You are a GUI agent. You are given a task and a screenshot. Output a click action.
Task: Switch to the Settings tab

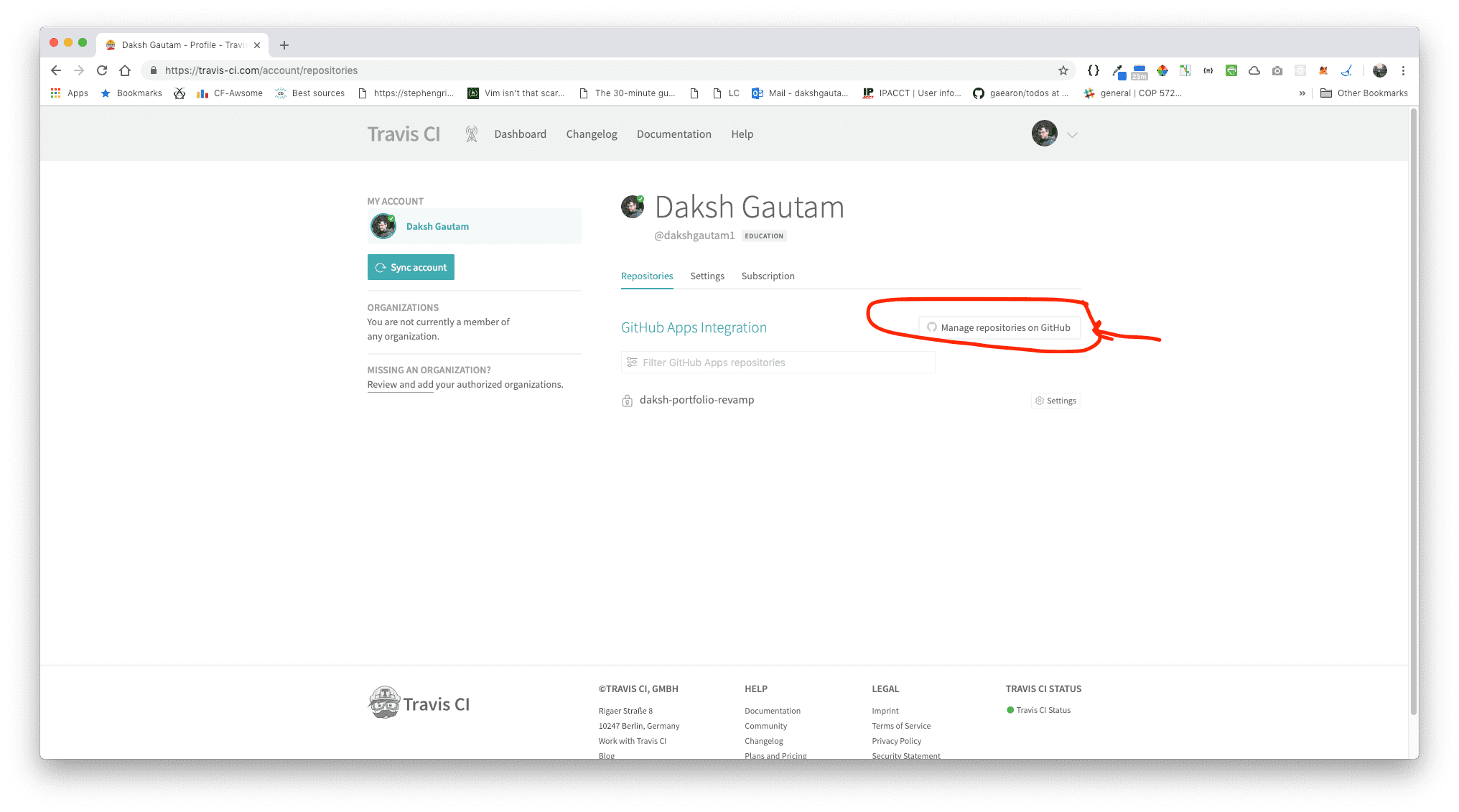707,276
